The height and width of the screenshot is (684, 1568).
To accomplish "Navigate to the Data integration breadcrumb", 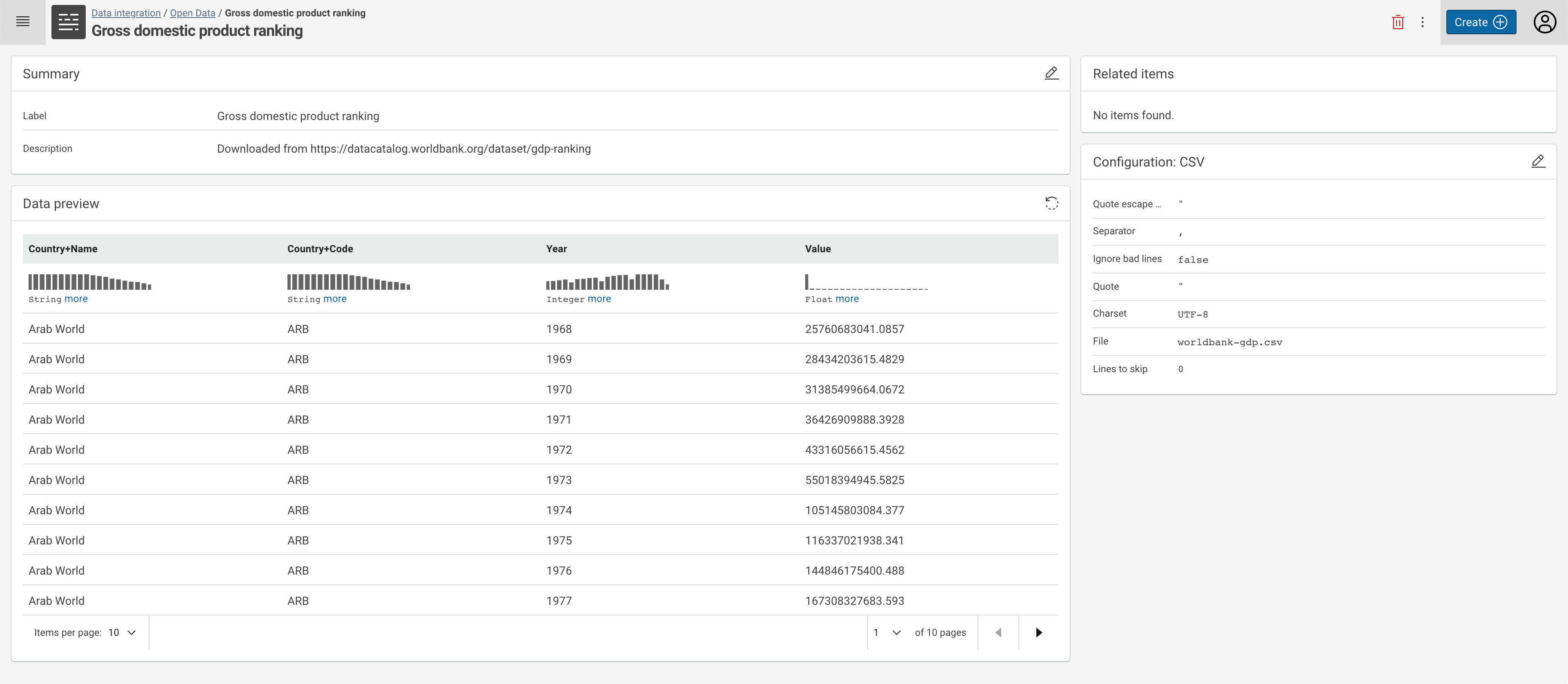I will [126, 13].
